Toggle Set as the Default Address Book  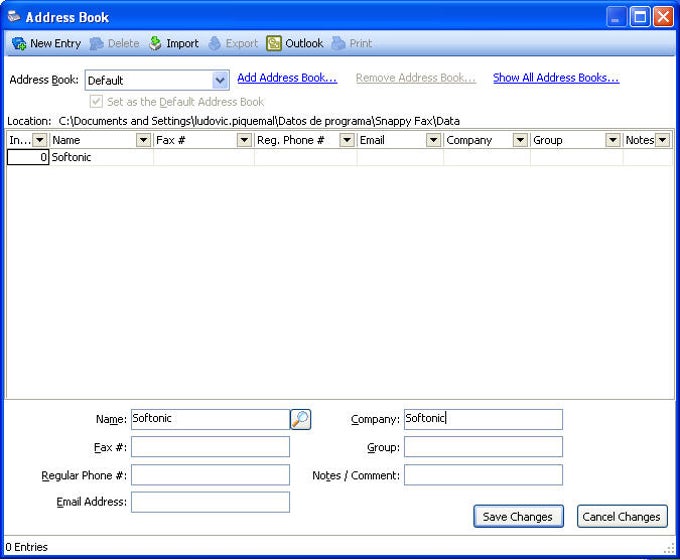click(x=96, y=102)
